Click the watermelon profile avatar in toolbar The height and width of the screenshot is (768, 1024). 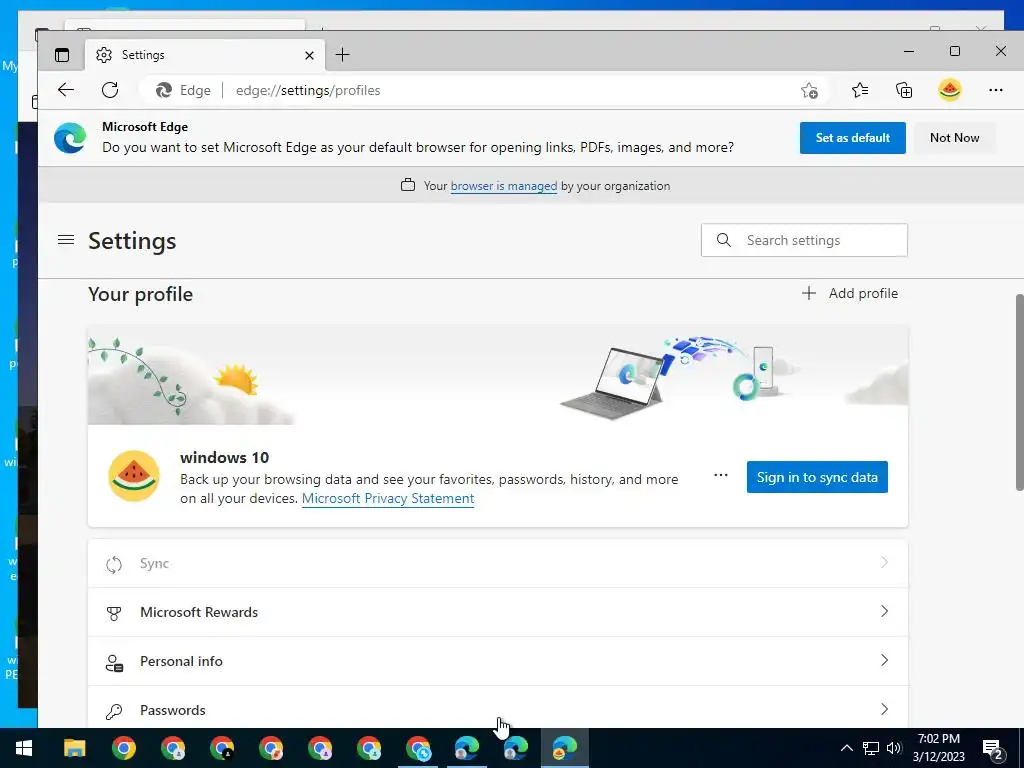(x=950, y=90)
